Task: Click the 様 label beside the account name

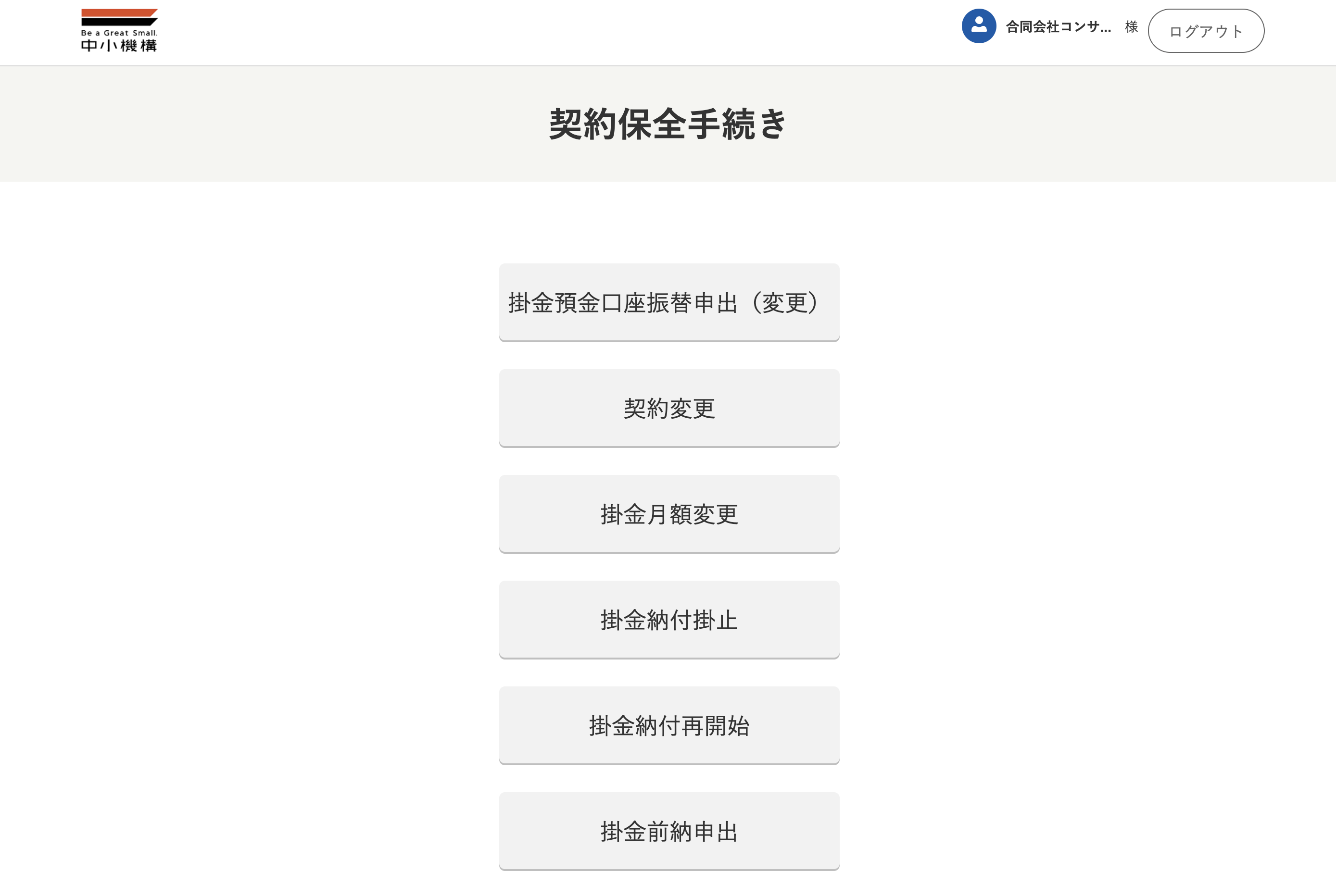Action: click(1131, 27)
